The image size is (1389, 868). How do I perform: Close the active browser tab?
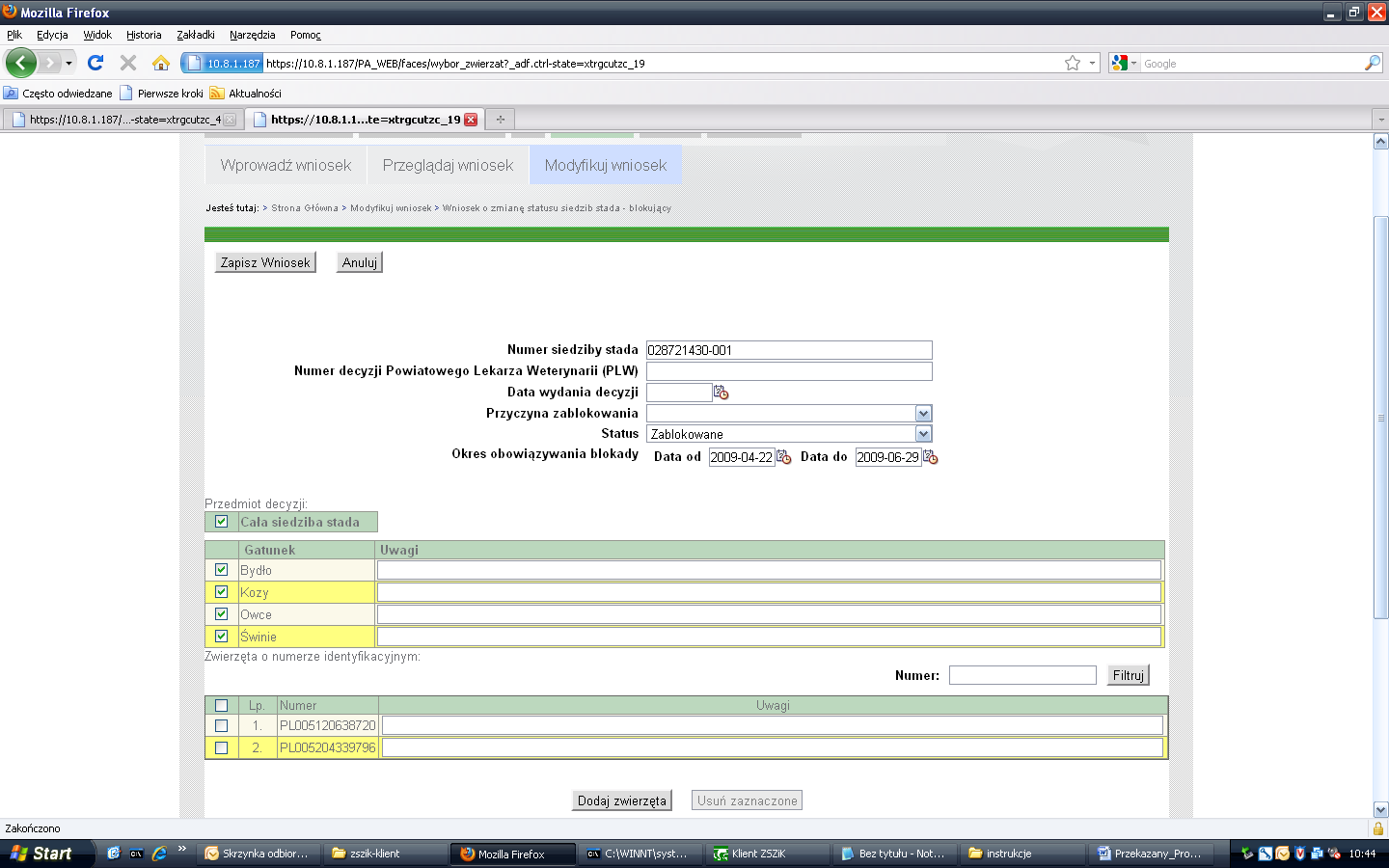pos(471,120)
